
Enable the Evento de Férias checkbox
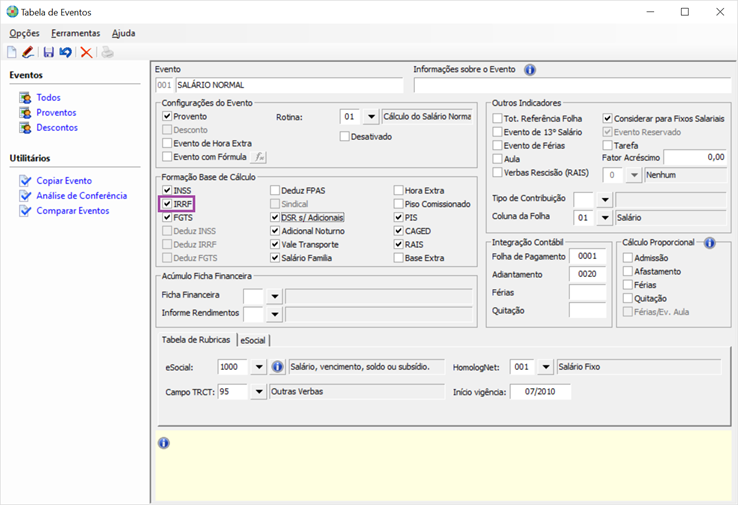[x=497, y=145]
